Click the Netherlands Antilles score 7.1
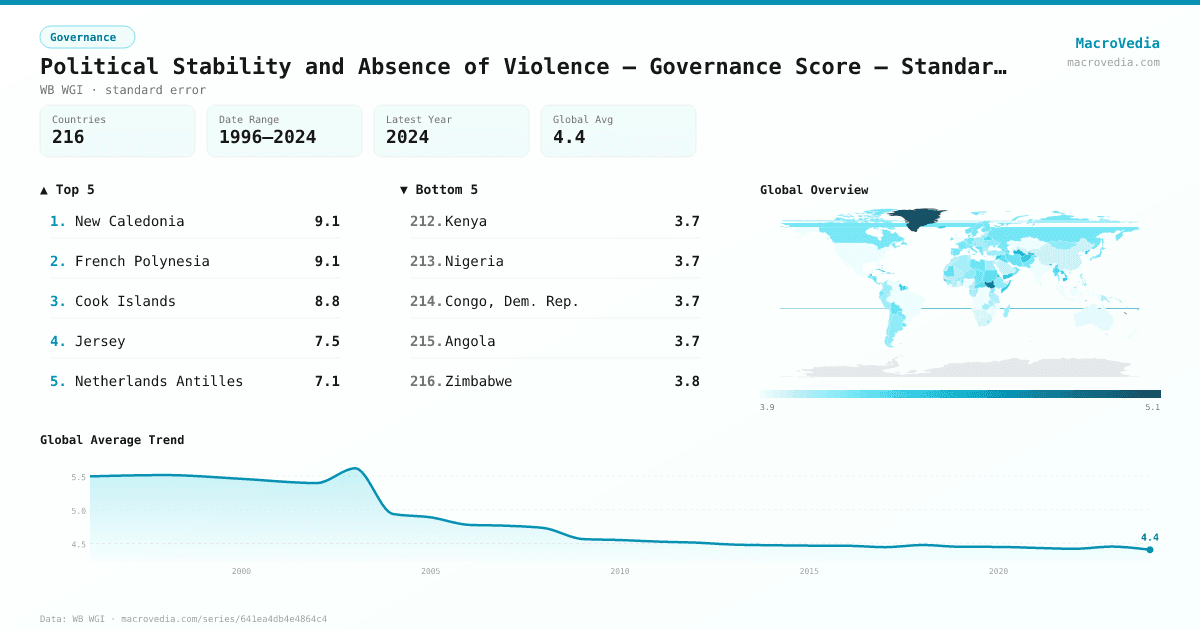Image resolution: width=1200 pixels, height=630 pixels. pos(327,381)
